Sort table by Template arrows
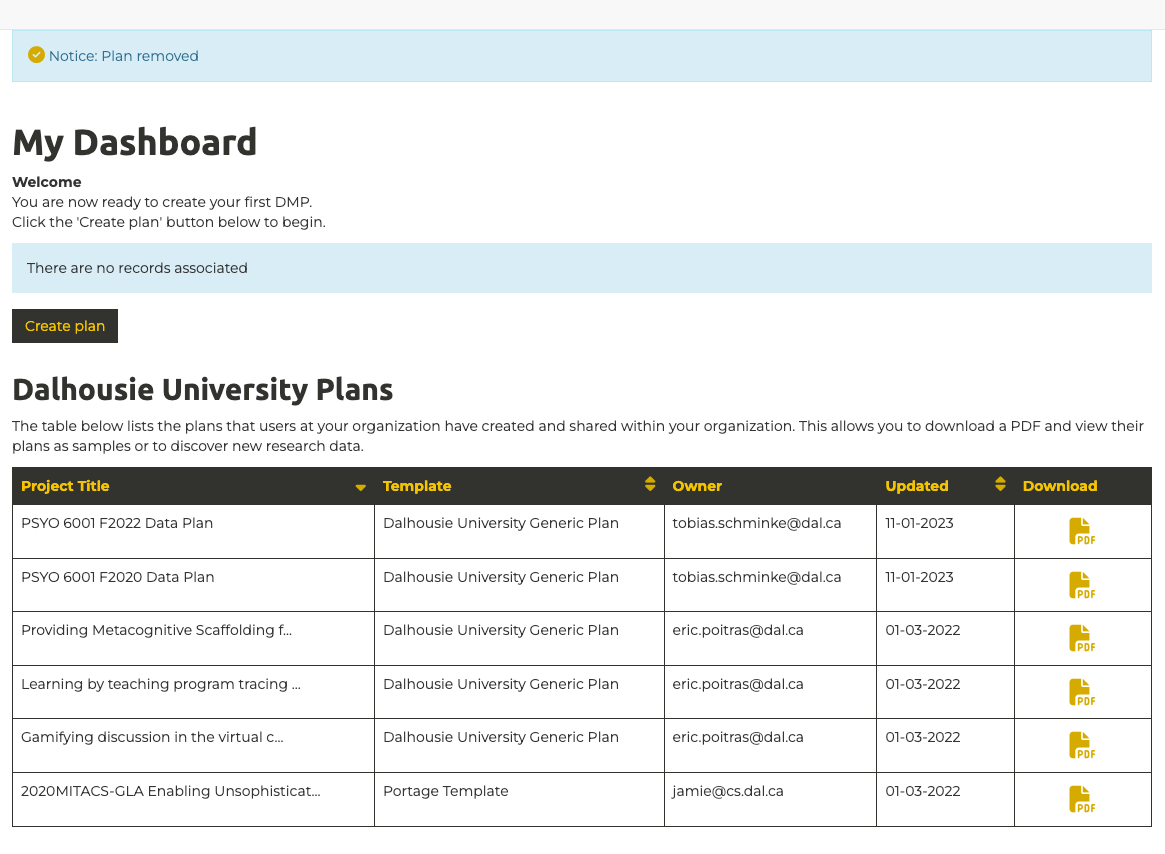This screenshot has height=854, width=1165. 650,485
